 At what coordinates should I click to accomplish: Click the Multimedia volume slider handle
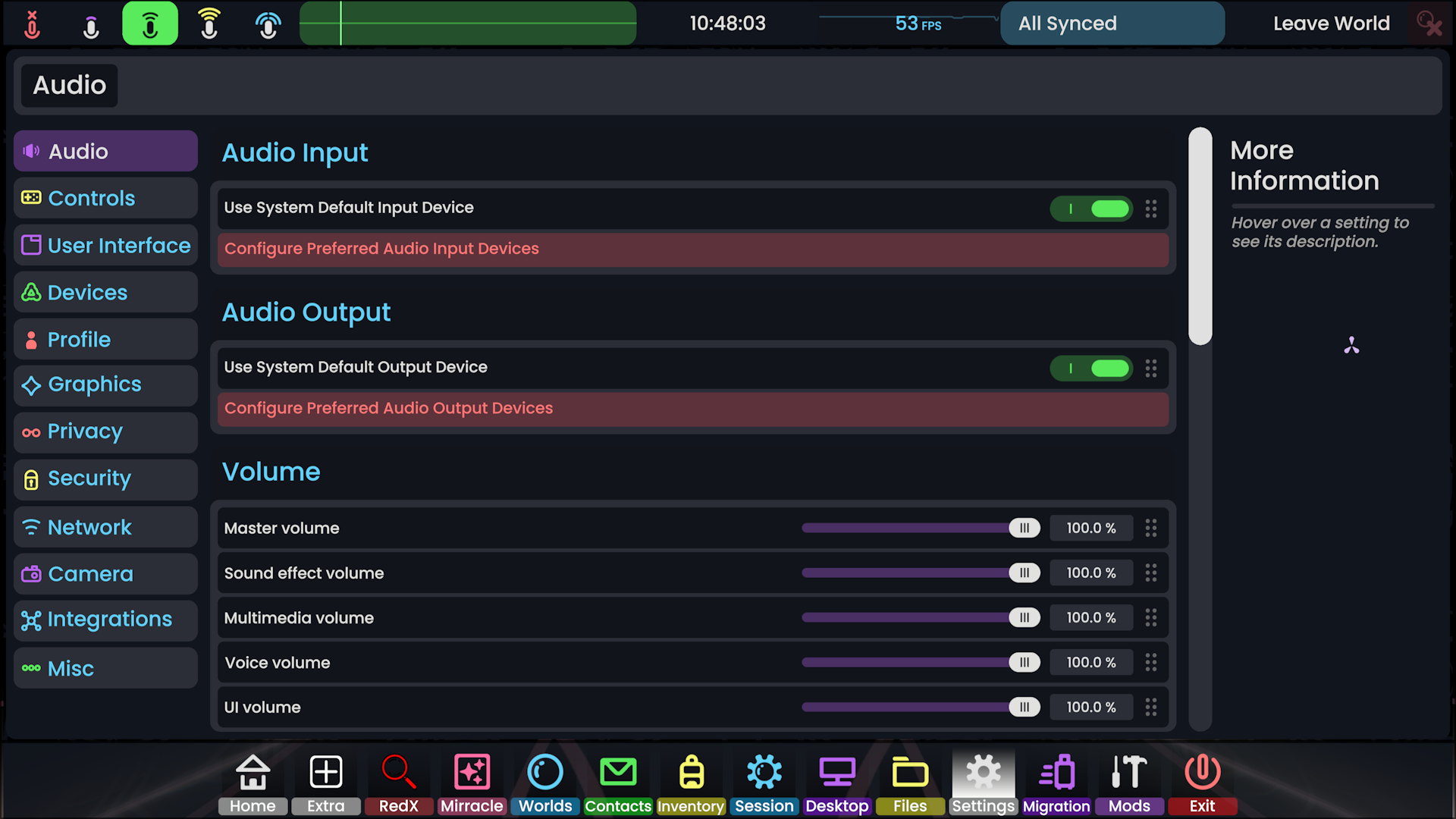tap(1024, 617)
